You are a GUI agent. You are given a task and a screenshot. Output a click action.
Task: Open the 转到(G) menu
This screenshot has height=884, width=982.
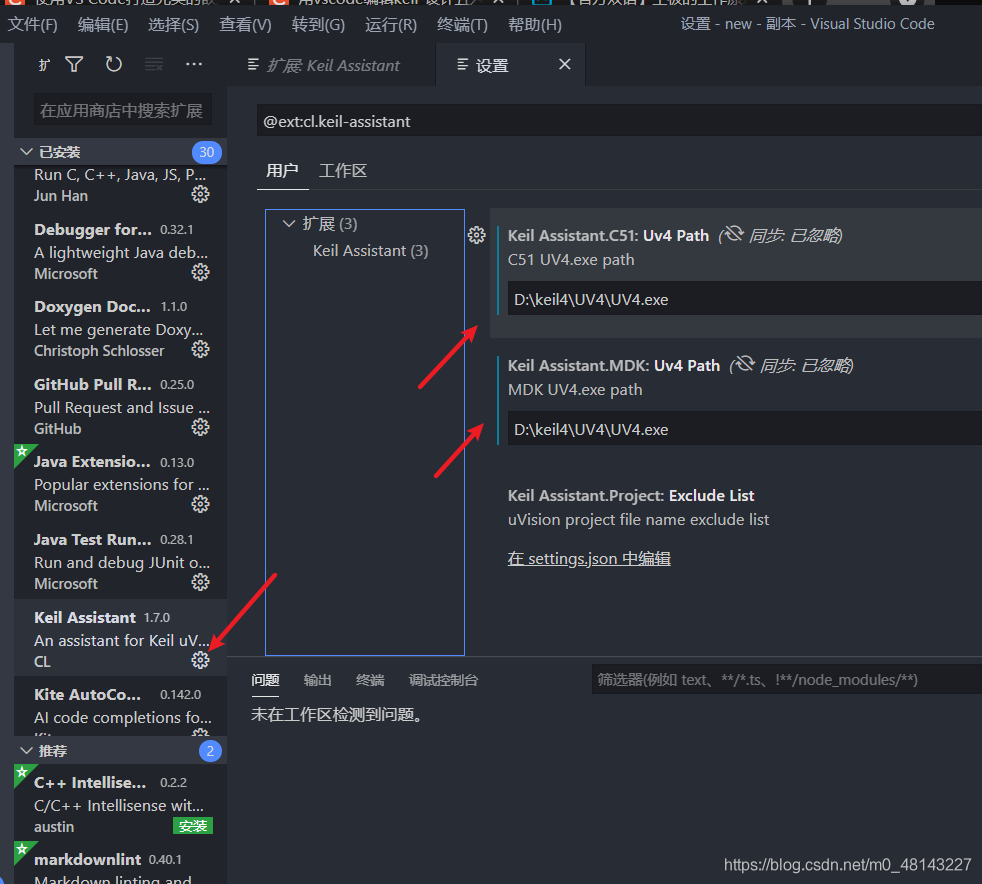[x=318, y=24]
